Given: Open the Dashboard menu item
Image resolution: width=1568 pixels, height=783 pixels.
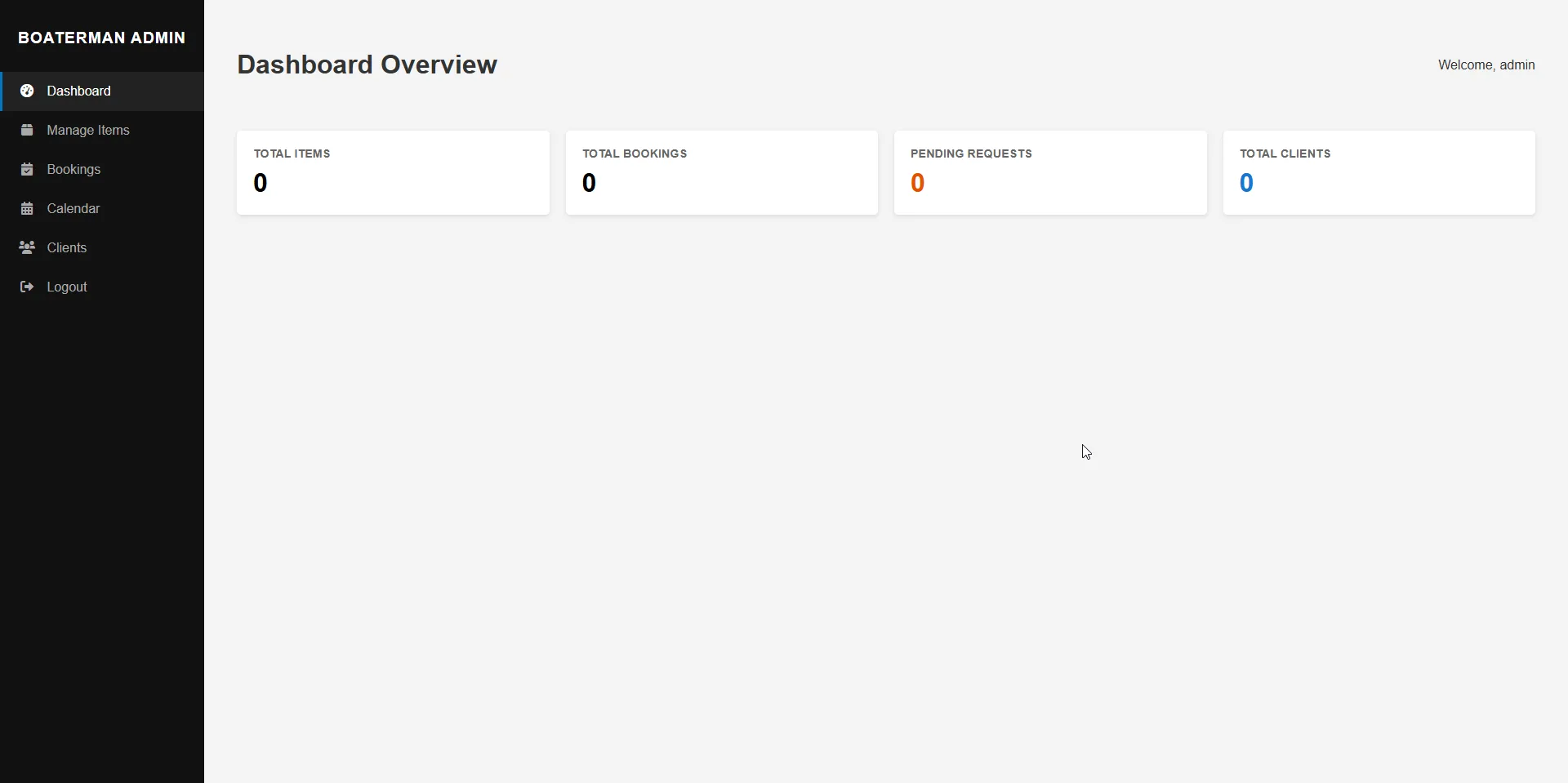Looking at the screenshot, I should tap(78, 91).
